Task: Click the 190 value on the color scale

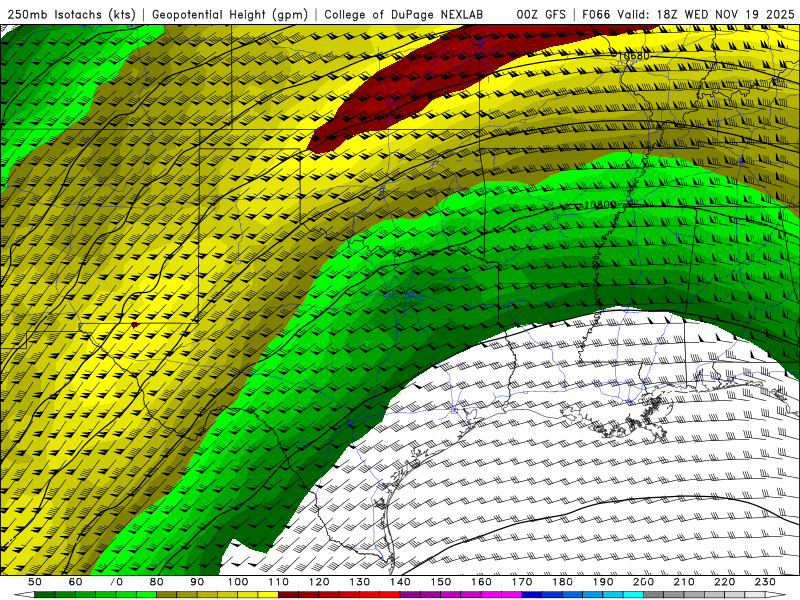Action: (x=603, y=582)
